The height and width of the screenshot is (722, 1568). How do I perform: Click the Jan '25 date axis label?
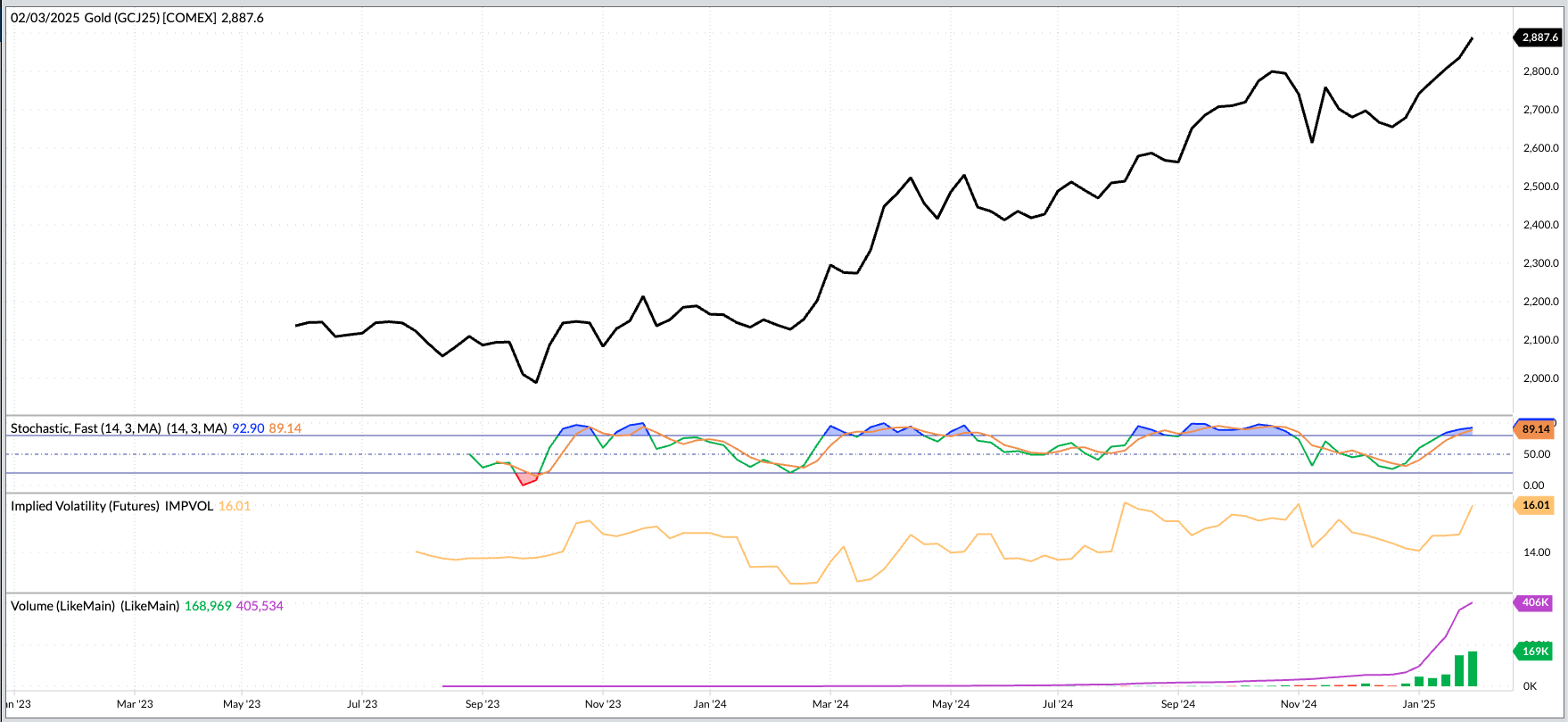tap(1419, 704)
